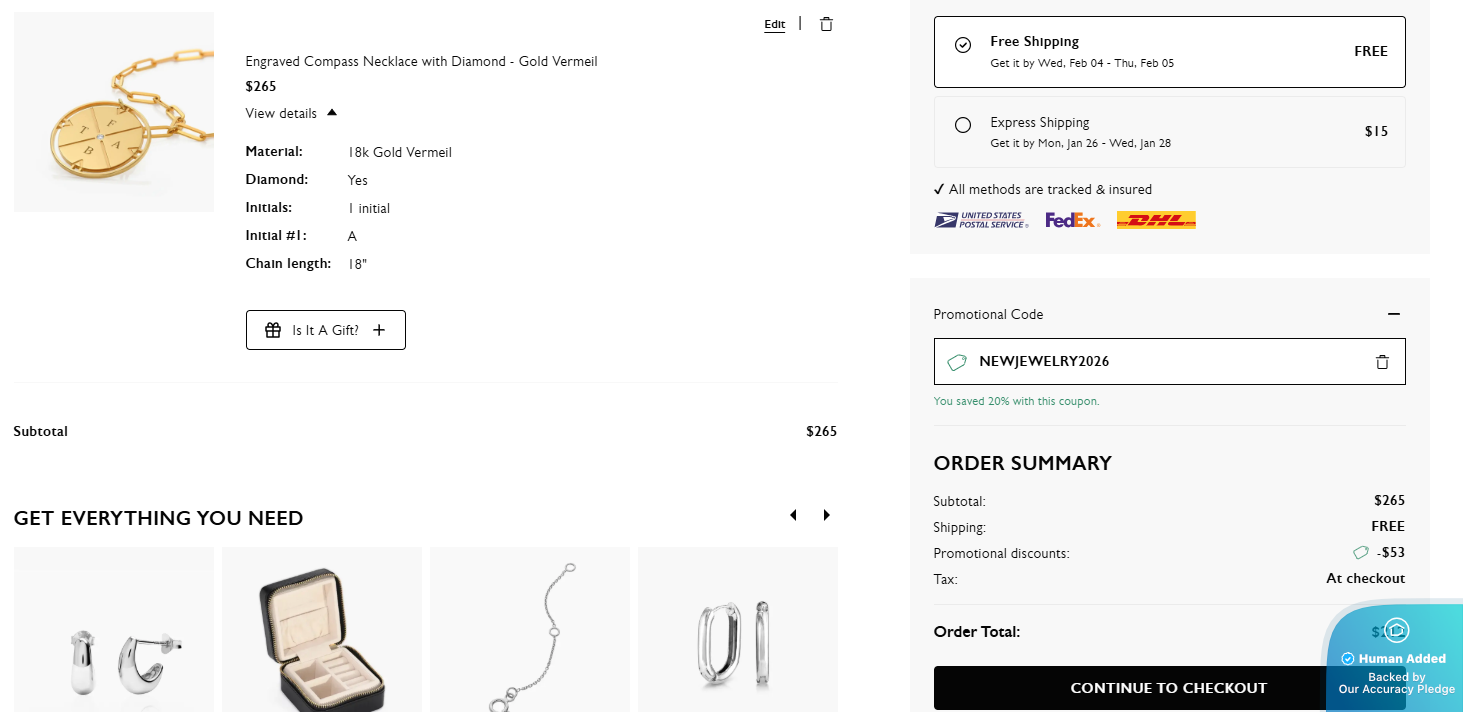
Task: Click the DHL carrier logo
Action: point(1156,220)
